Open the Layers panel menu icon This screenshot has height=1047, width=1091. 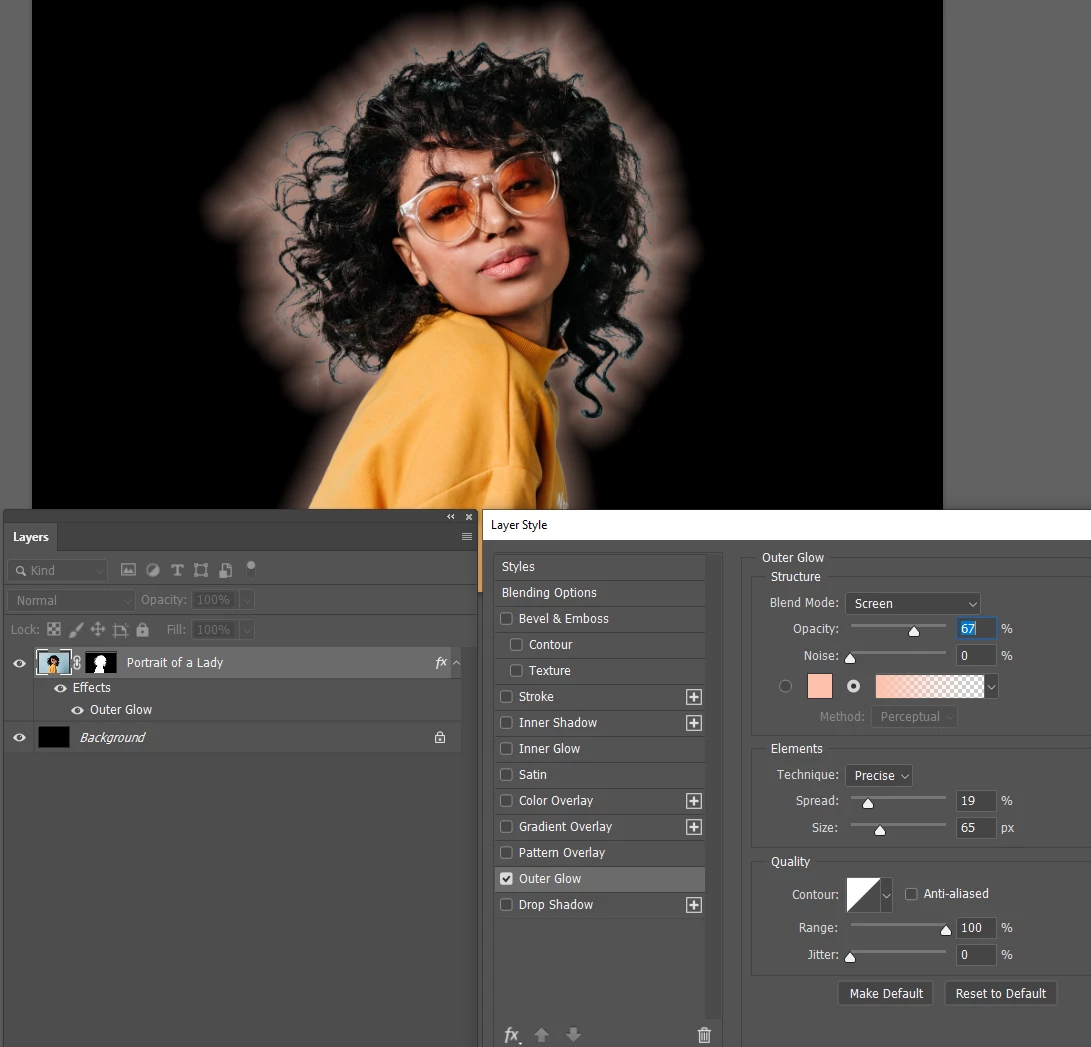(x=467, y=536)
